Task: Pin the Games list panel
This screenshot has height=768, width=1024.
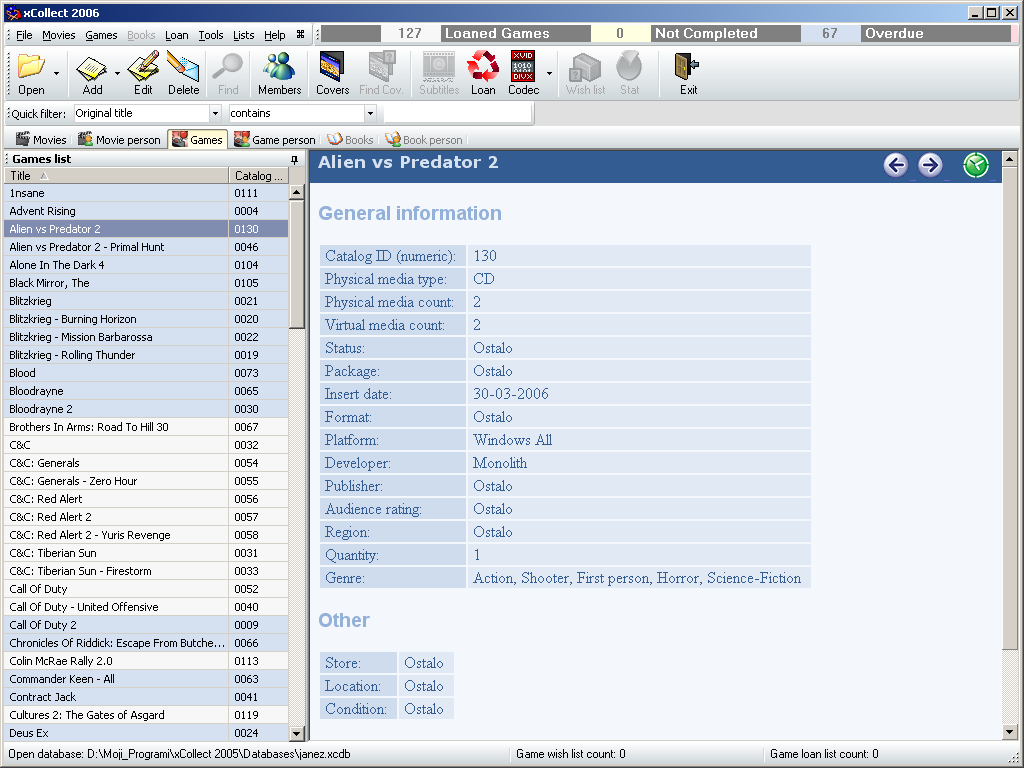Action: pyautogui.click(x=294, y=159)
